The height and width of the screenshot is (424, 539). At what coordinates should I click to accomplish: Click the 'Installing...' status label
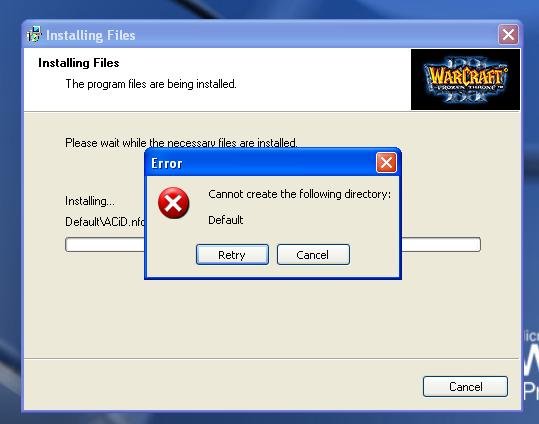click(90, 201)
